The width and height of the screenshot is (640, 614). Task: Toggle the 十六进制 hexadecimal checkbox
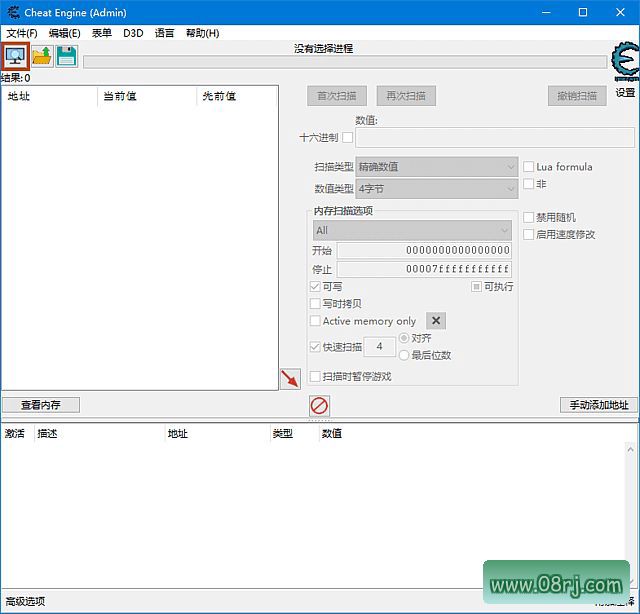click(347, 138)
